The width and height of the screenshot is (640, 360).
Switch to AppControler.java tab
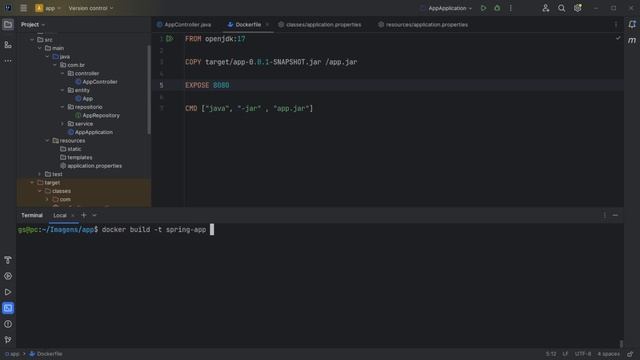point(184,24)
